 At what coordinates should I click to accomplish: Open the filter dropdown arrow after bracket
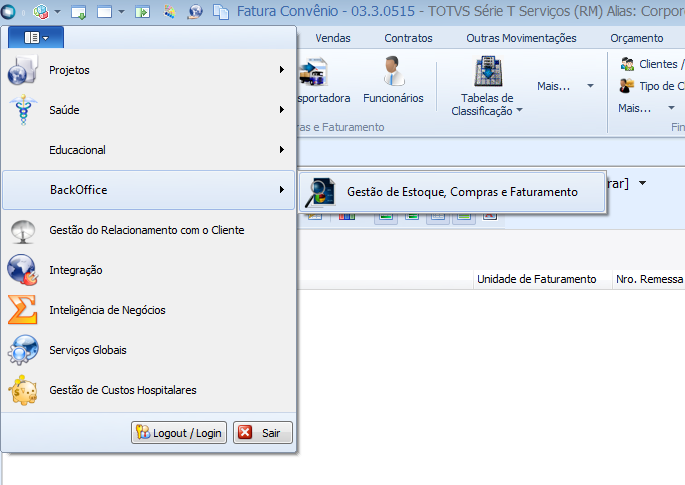642,183
